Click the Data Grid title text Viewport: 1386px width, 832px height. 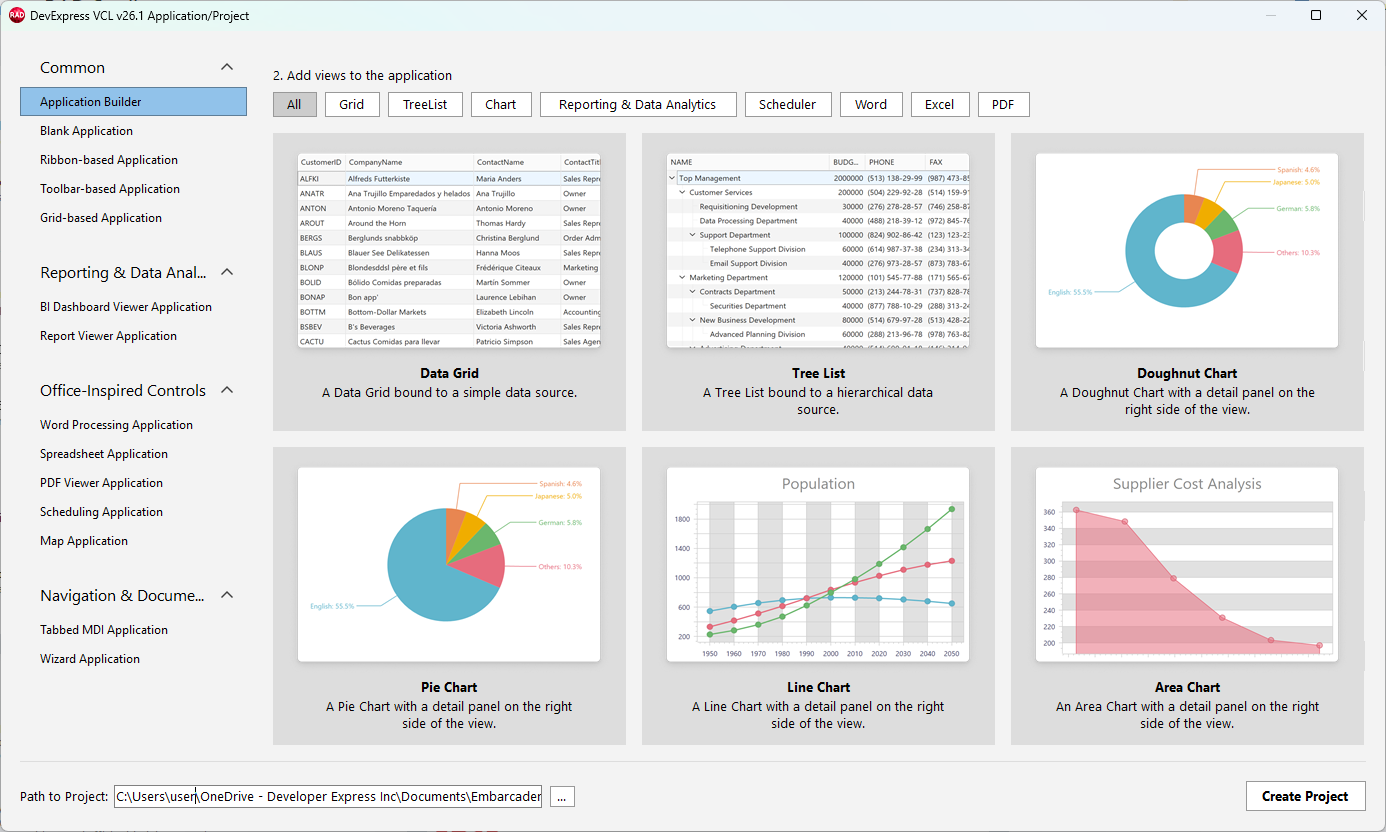(x=449, y=374)
